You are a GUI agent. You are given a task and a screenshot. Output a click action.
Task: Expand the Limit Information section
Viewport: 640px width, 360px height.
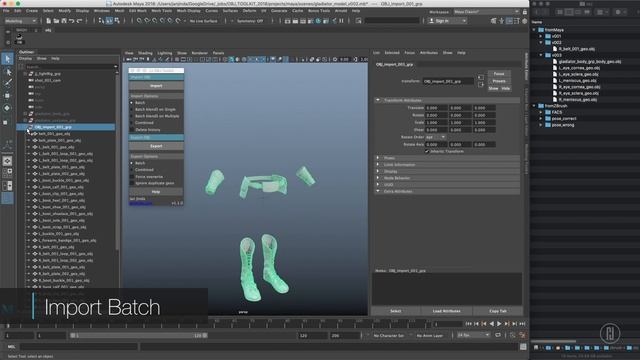pyautogui.click(x=378, y=164)
